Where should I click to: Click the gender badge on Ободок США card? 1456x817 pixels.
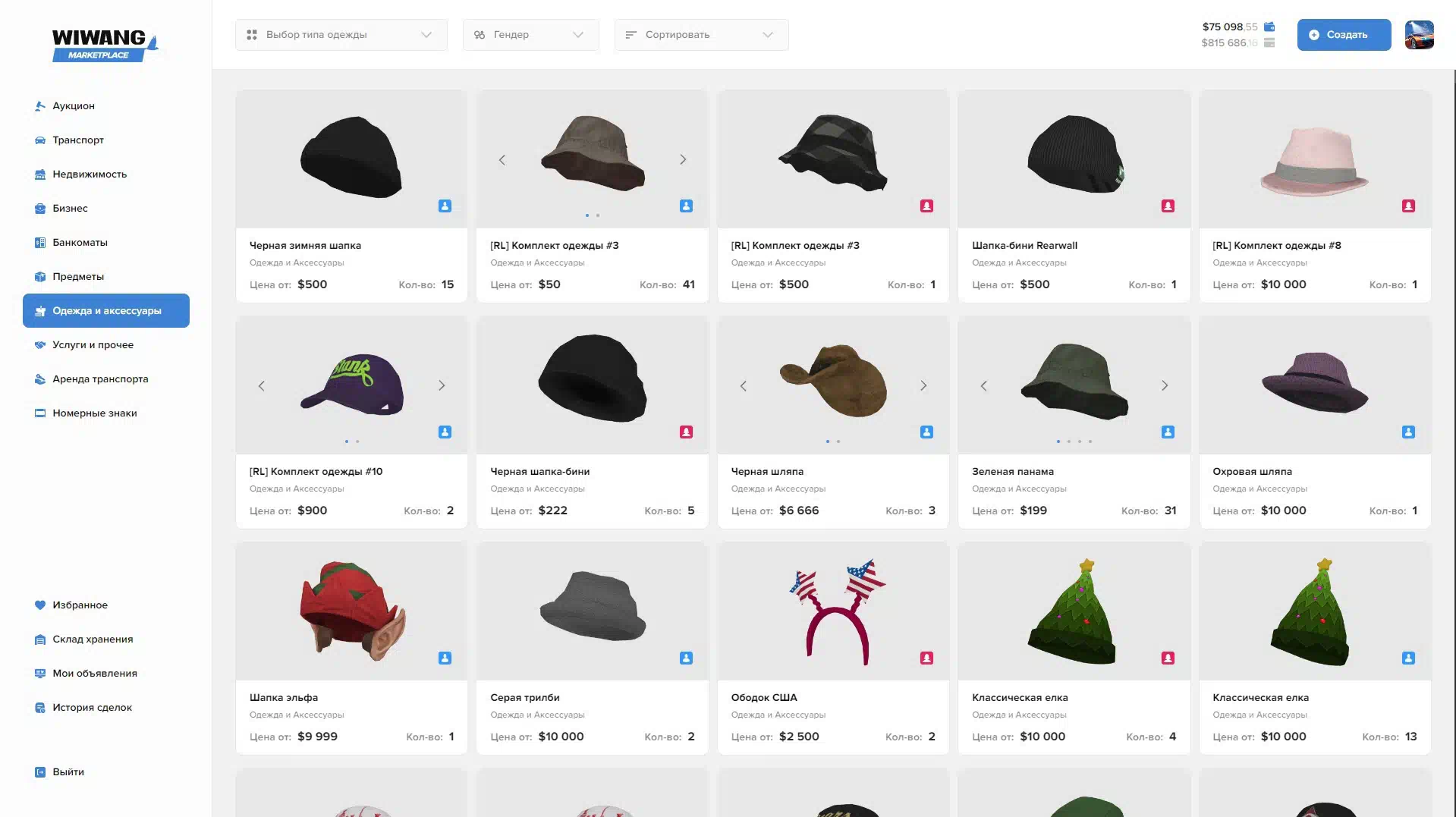(x=926, y=658)
